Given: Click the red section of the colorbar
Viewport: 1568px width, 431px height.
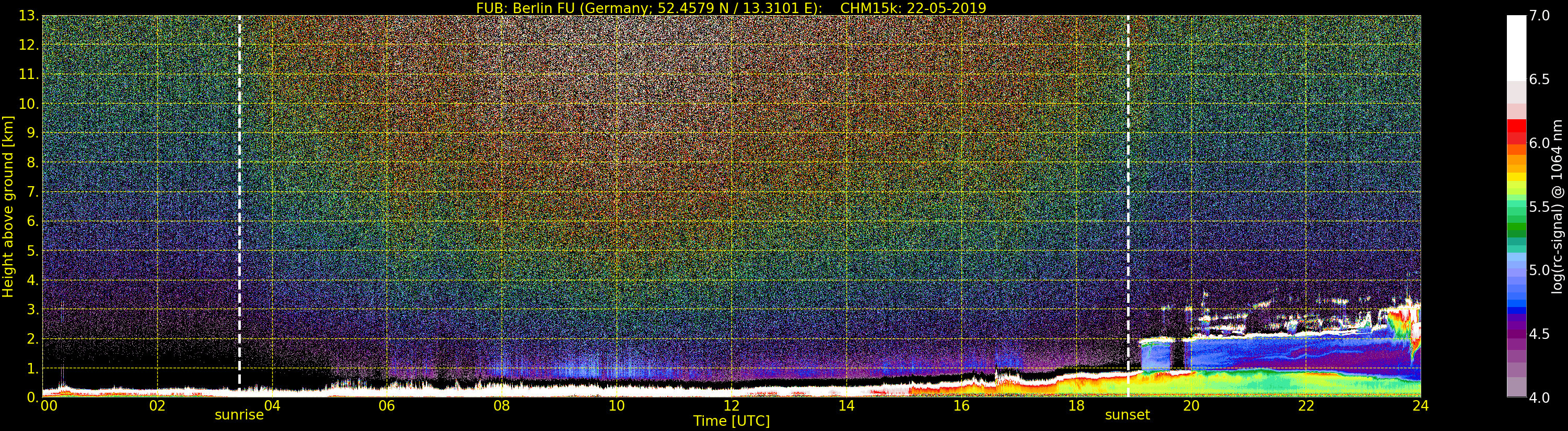Looking at the screenshot, I should click(x=1516, y=131).
